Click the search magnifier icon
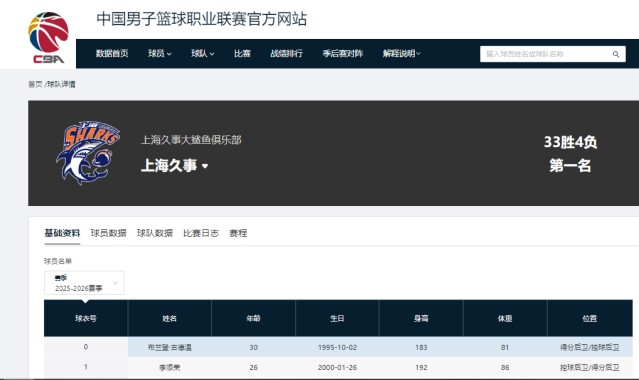This screenshot has height=380, width=639. tap(615, 54)
